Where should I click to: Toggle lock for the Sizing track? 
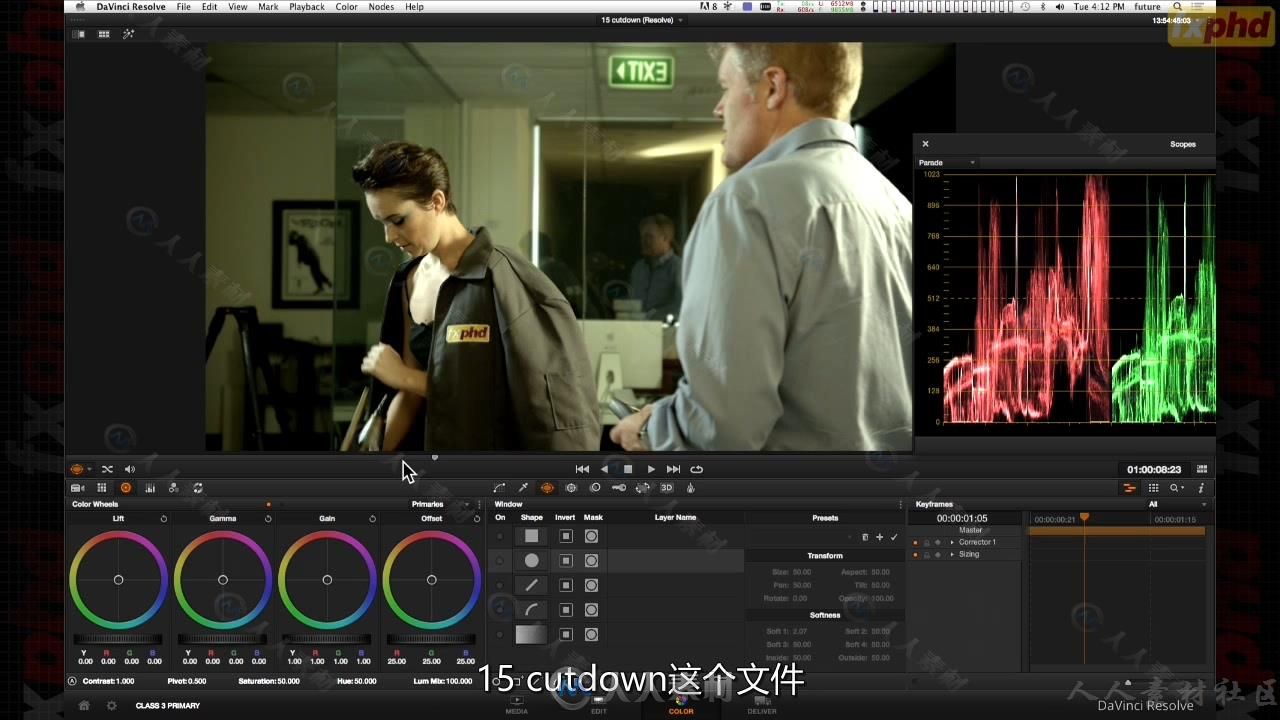tap(926, 554)
